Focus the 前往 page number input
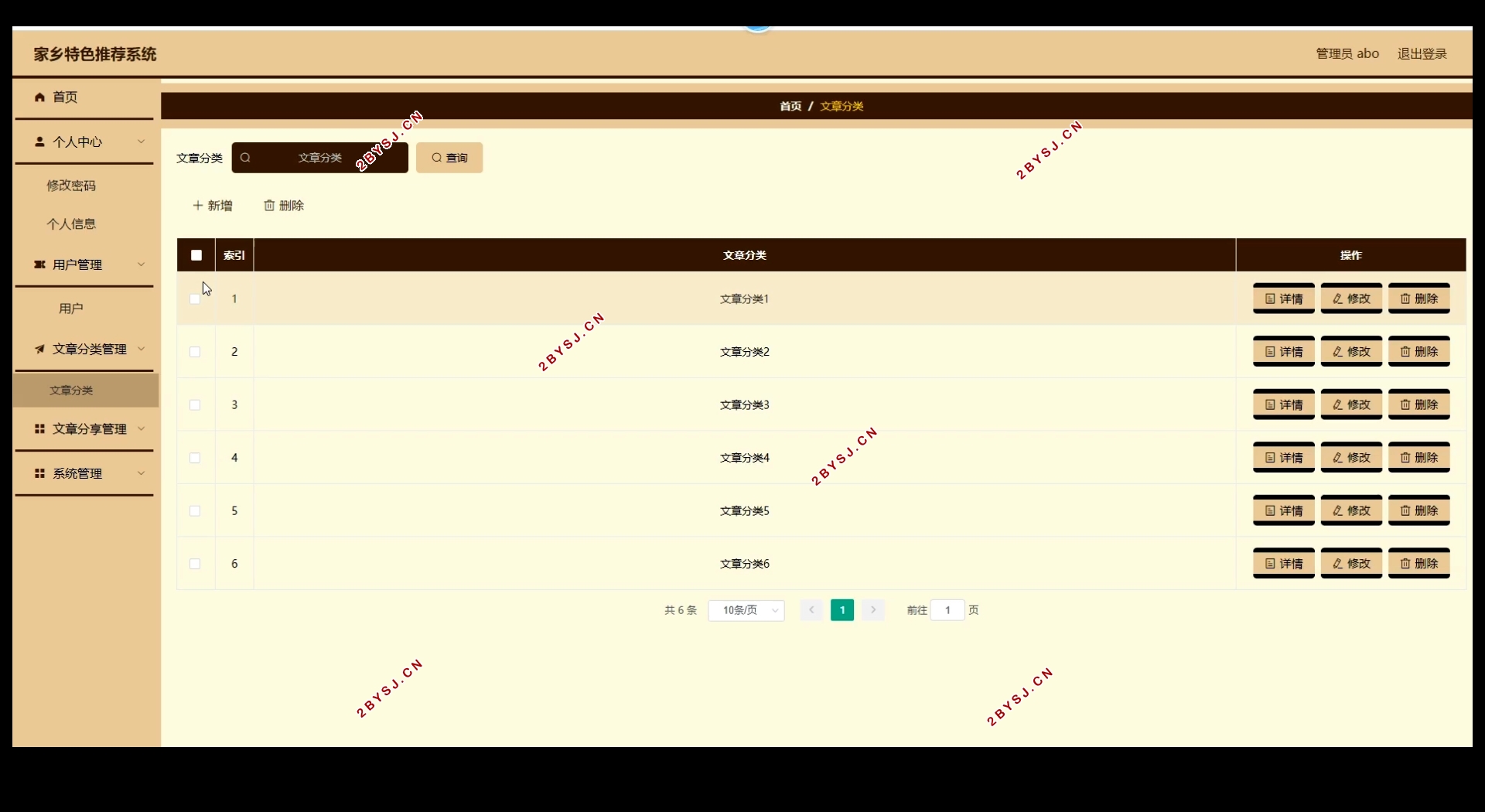The image size is (1485, 812). (x=947, y=610)
